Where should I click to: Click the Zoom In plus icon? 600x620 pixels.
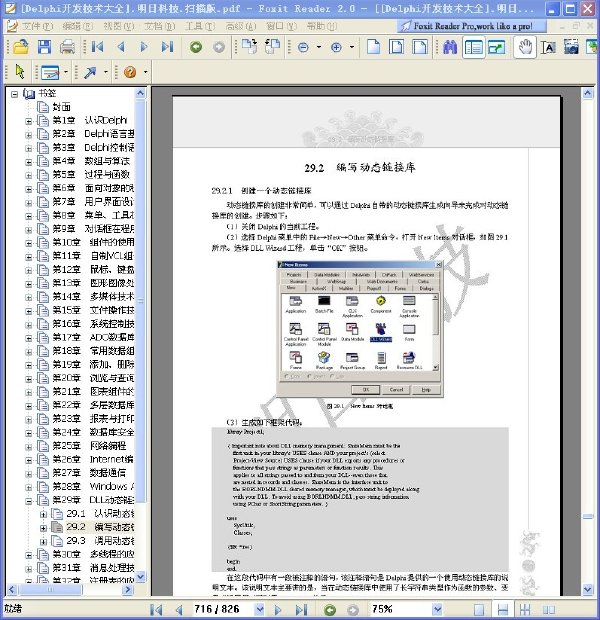point(336,47)
